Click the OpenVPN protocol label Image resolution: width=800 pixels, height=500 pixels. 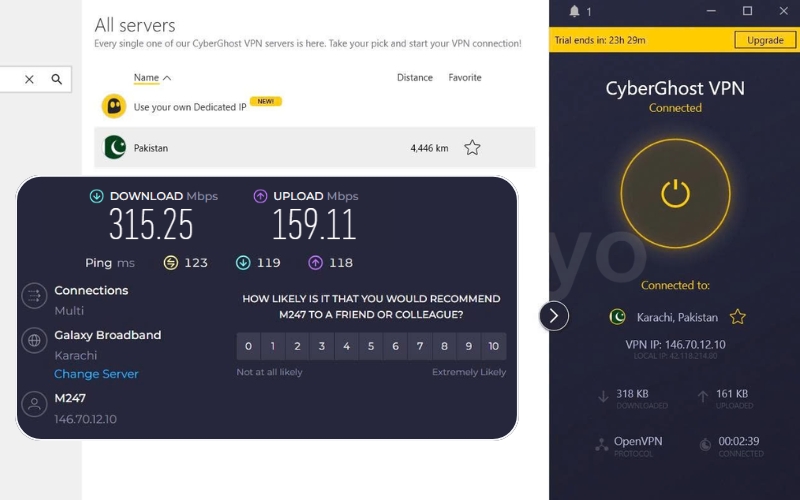638,441
